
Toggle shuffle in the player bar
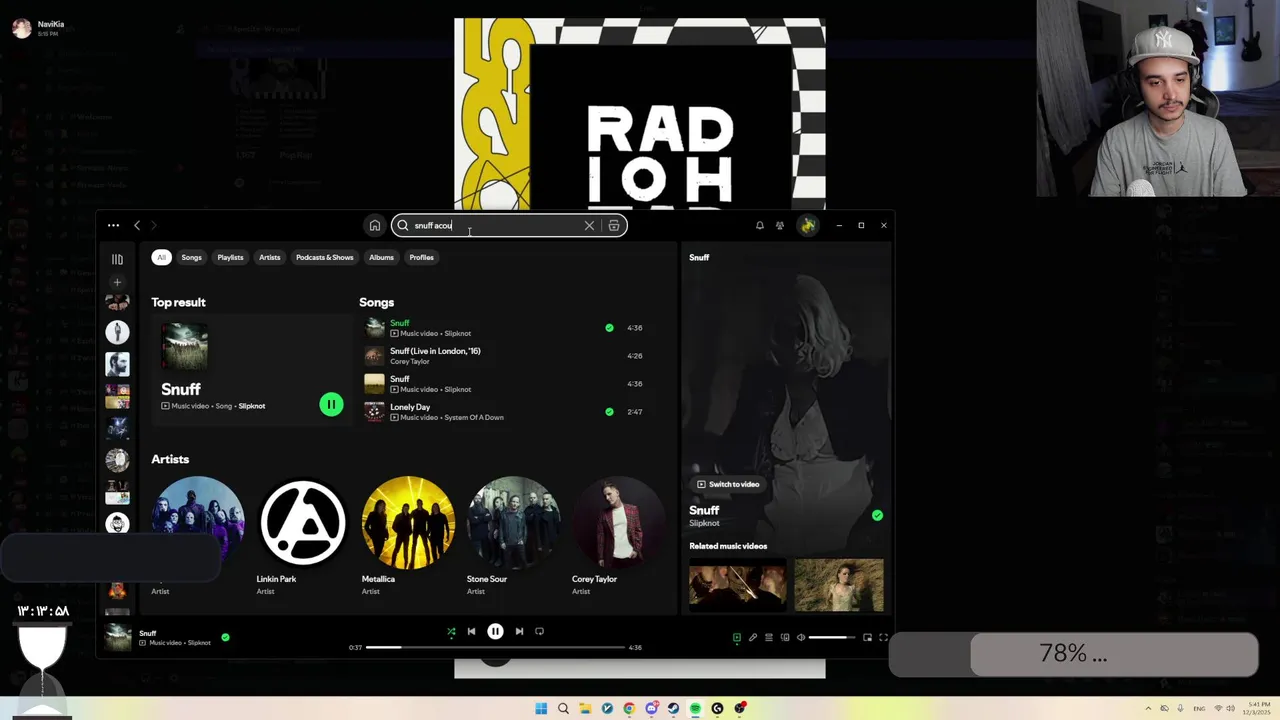pos(451,631)
